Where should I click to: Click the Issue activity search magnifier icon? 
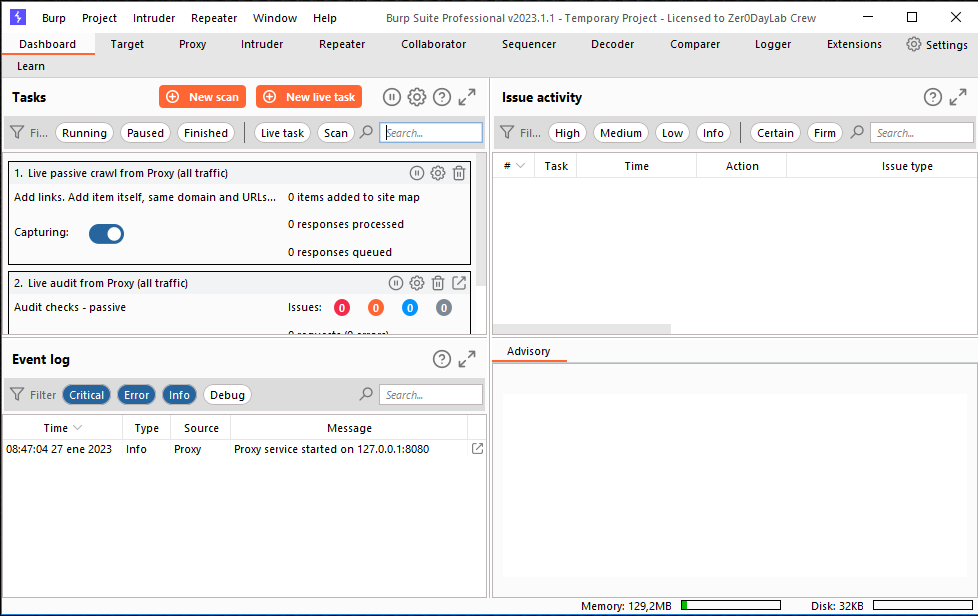(858, 132)
